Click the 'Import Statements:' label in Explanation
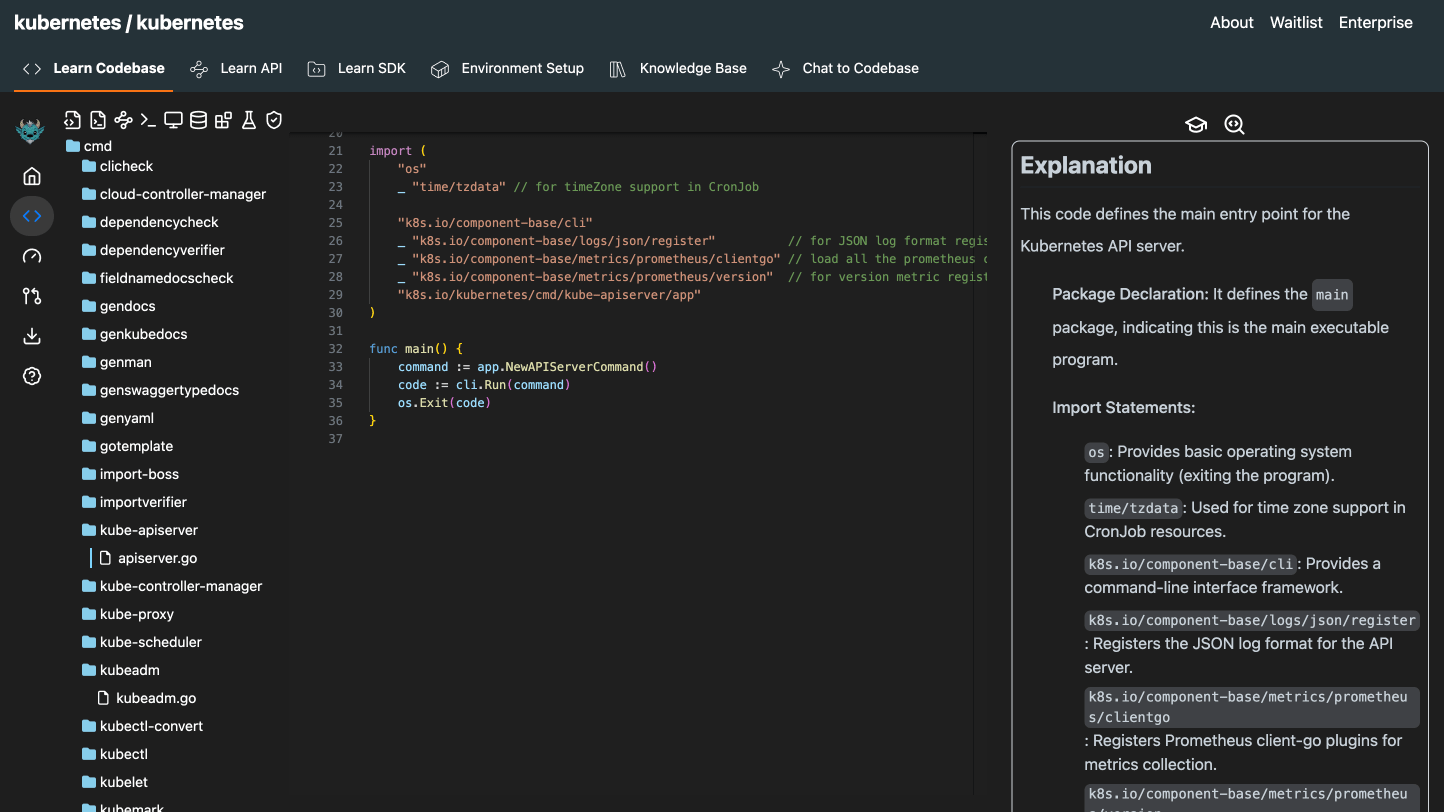This screenshot has width=1444, height=812. (1123, 408)
